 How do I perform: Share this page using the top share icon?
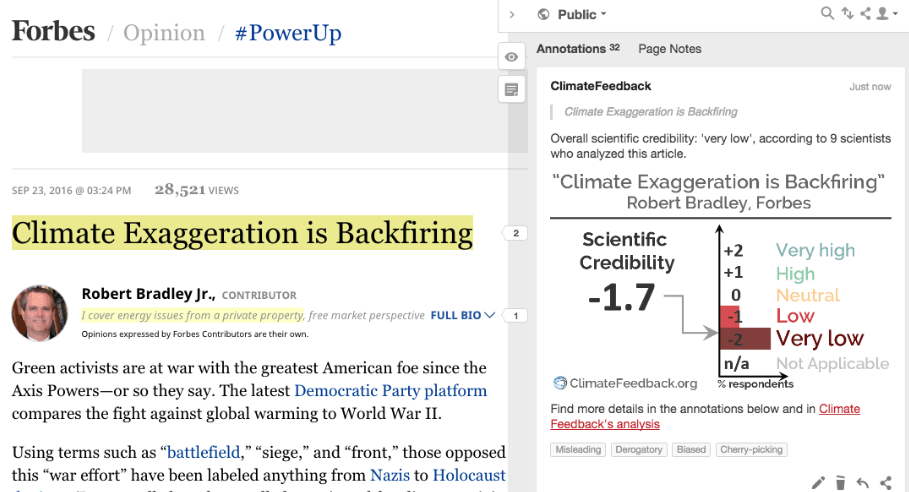pos(866,13)
